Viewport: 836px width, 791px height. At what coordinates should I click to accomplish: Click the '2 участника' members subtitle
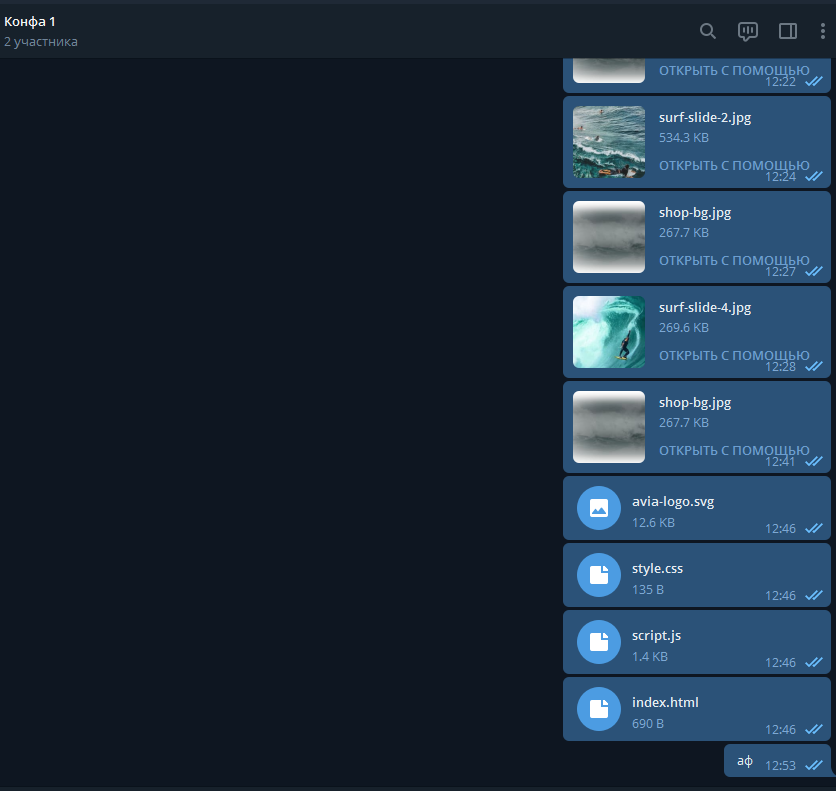pos(41,42)
